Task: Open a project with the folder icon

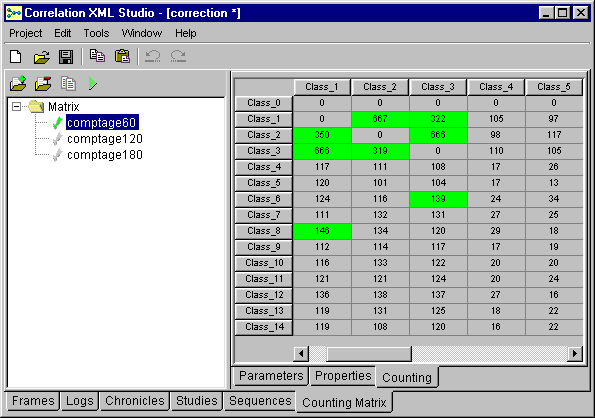Action: (41, 57)
